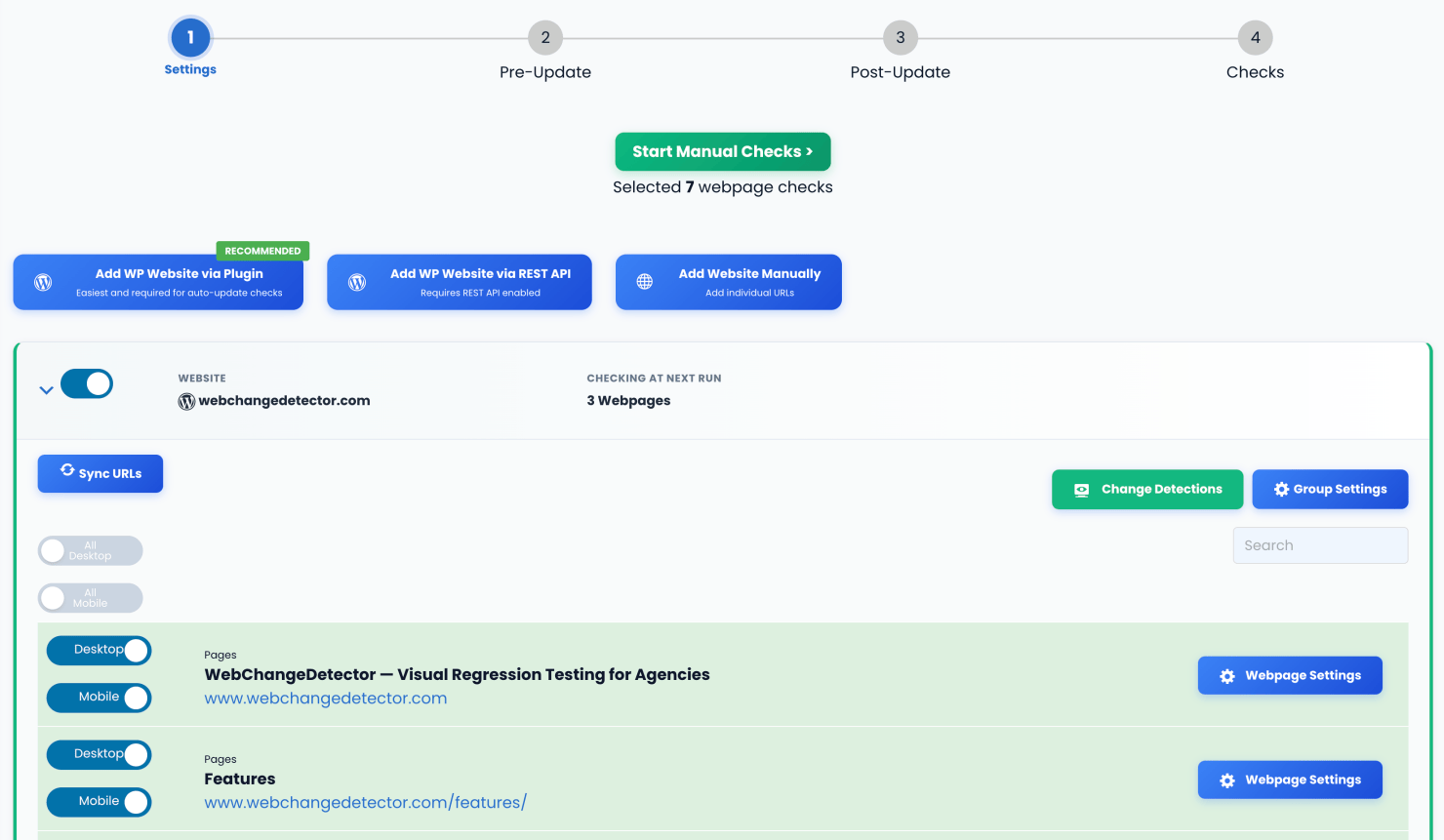Disable Mobile checks for the Features page
Image resolution: width=1444 pixels, height=840 pixels.
point(99,802)
